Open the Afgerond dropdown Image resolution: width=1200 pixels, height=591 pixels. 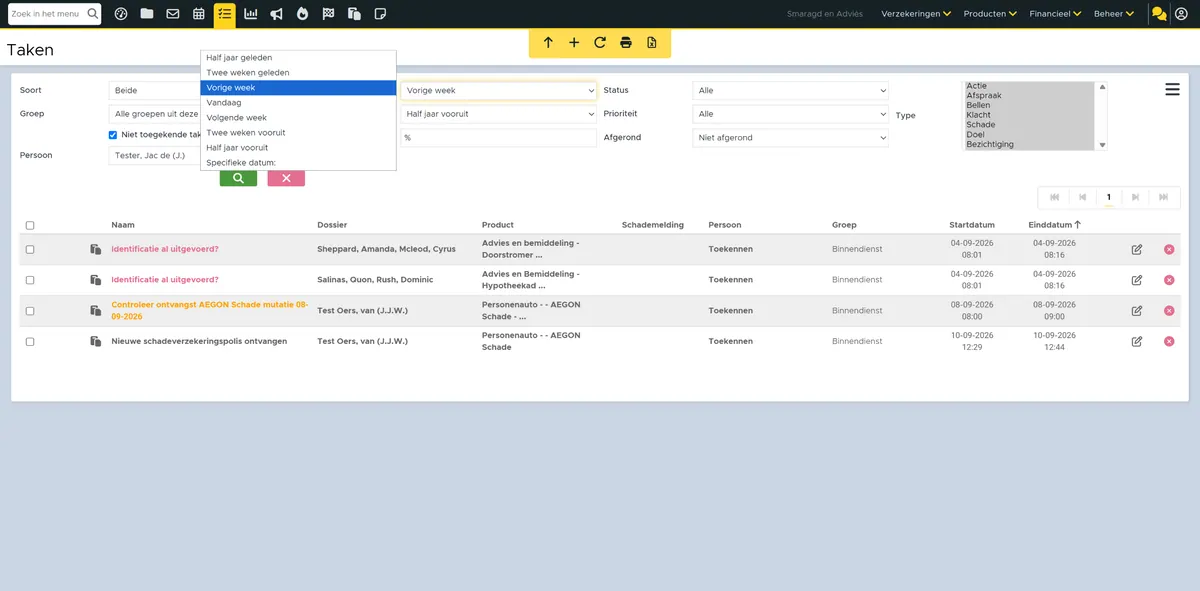coord(790,138)
